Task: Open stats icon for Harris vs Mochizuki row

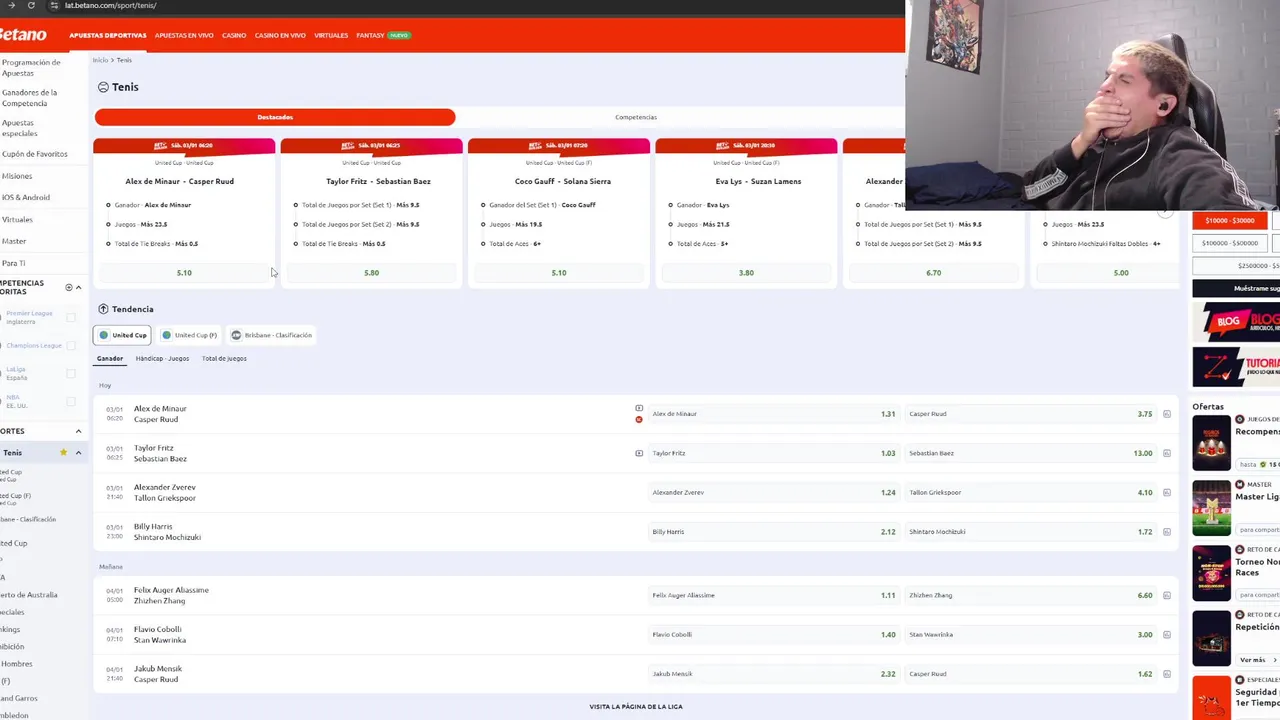Action: 1166,532
